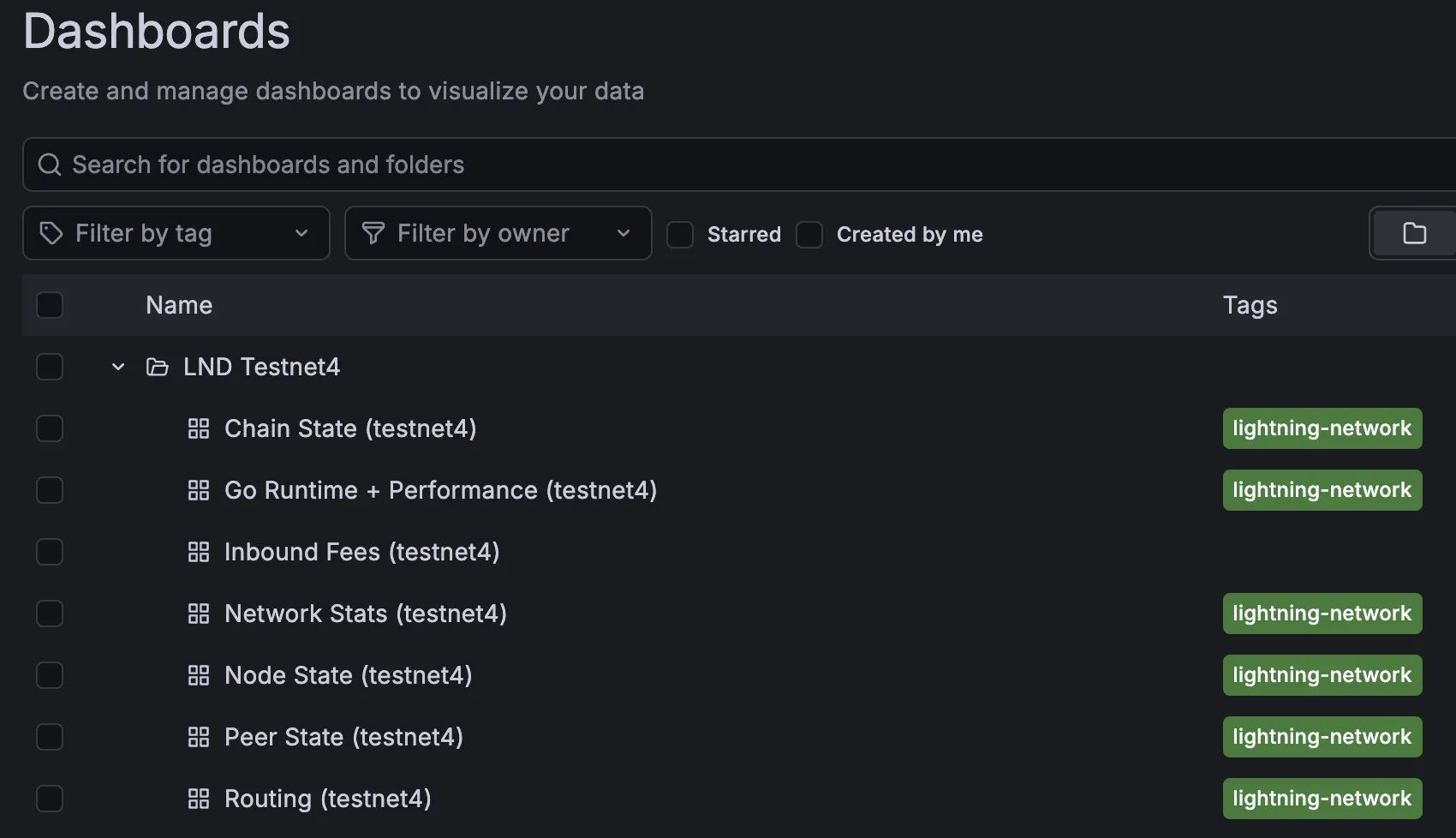Click dashboard icon beside Network Stats (testnet4)
The image size is (1456, 838).
coord(199,614)
